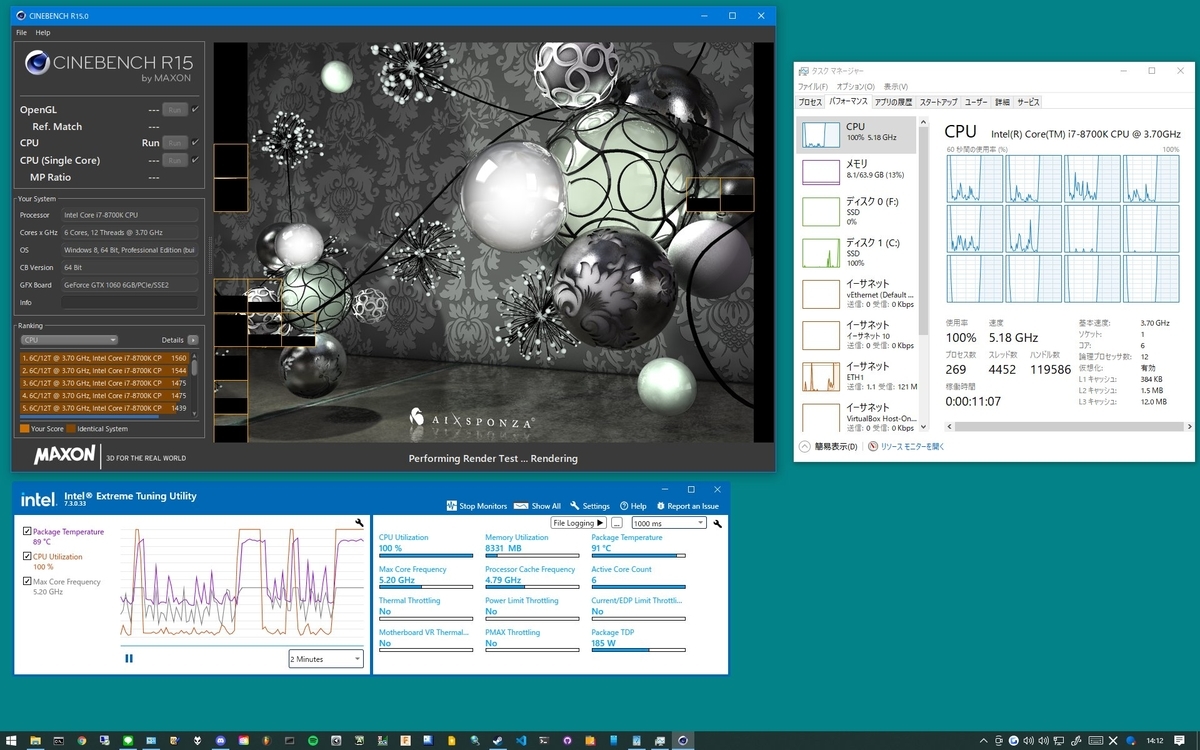Click the ellipsis browse button beside File Logging
This screenshot has height=750, width=1200.
[617, 523]
